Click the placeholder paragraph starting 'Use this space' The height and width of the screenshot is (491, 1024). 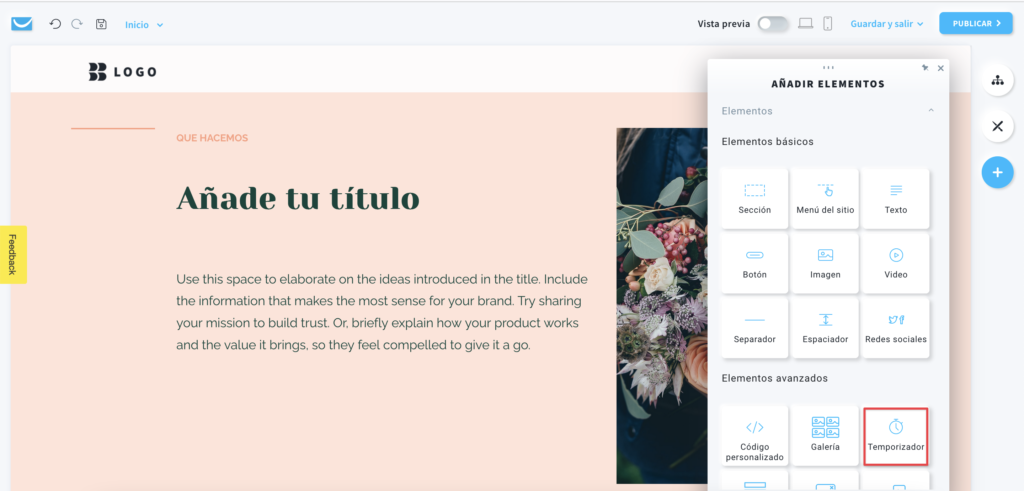click(x=382, y=312)
